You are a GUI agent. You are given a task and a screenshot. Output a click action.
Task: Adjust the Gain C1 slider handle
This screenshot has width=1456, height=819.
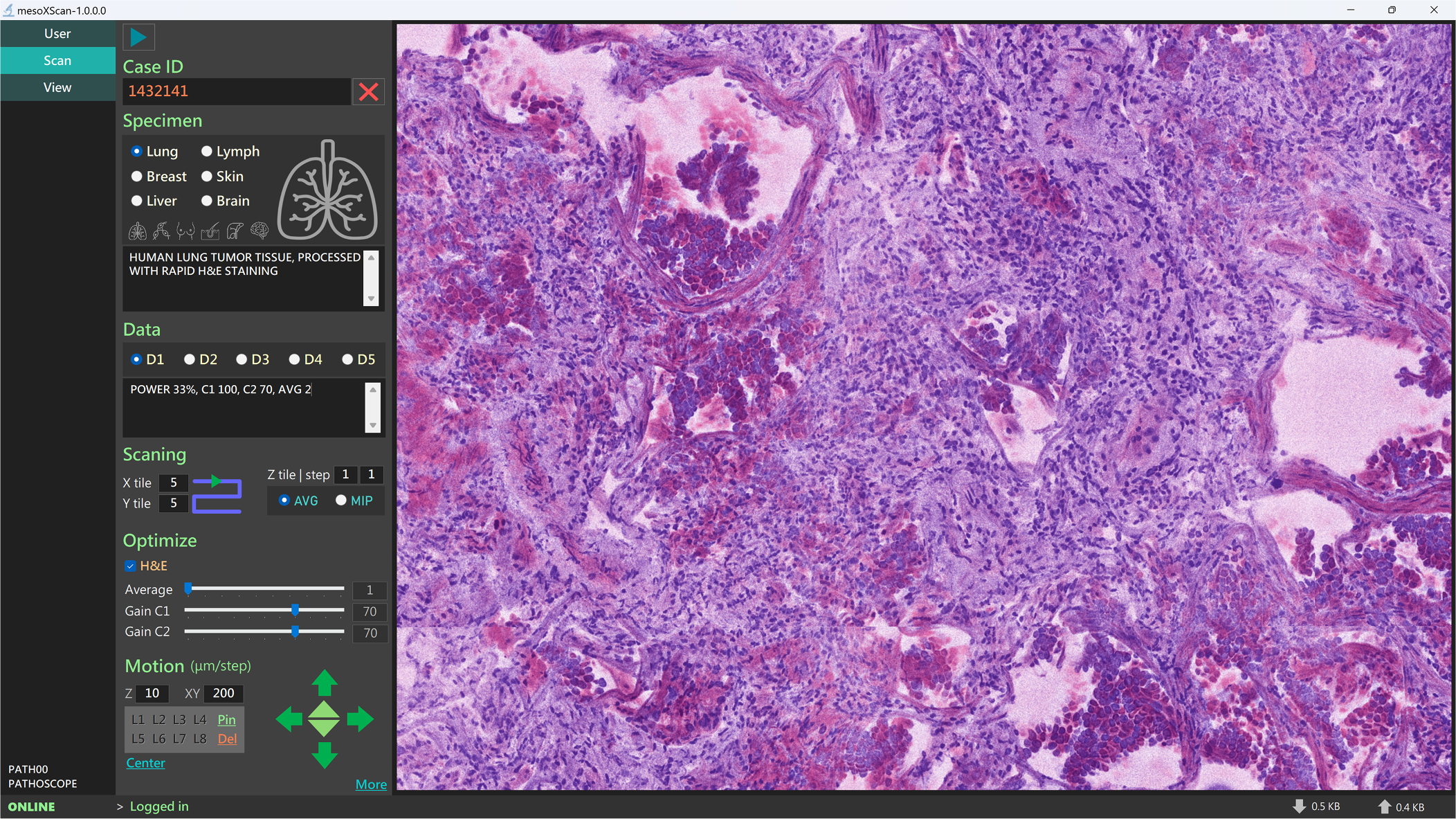point(295,610)
